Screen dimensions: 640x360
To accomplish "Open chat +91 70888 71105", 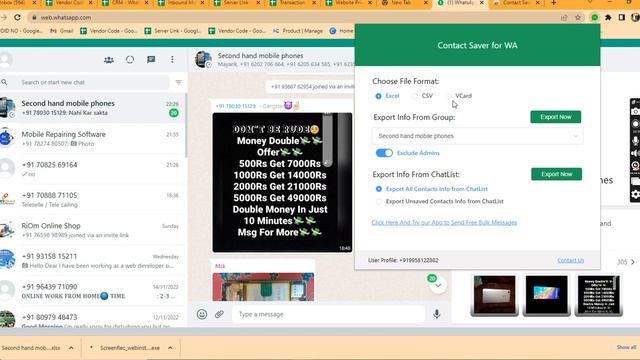I will tap(93, 200).
